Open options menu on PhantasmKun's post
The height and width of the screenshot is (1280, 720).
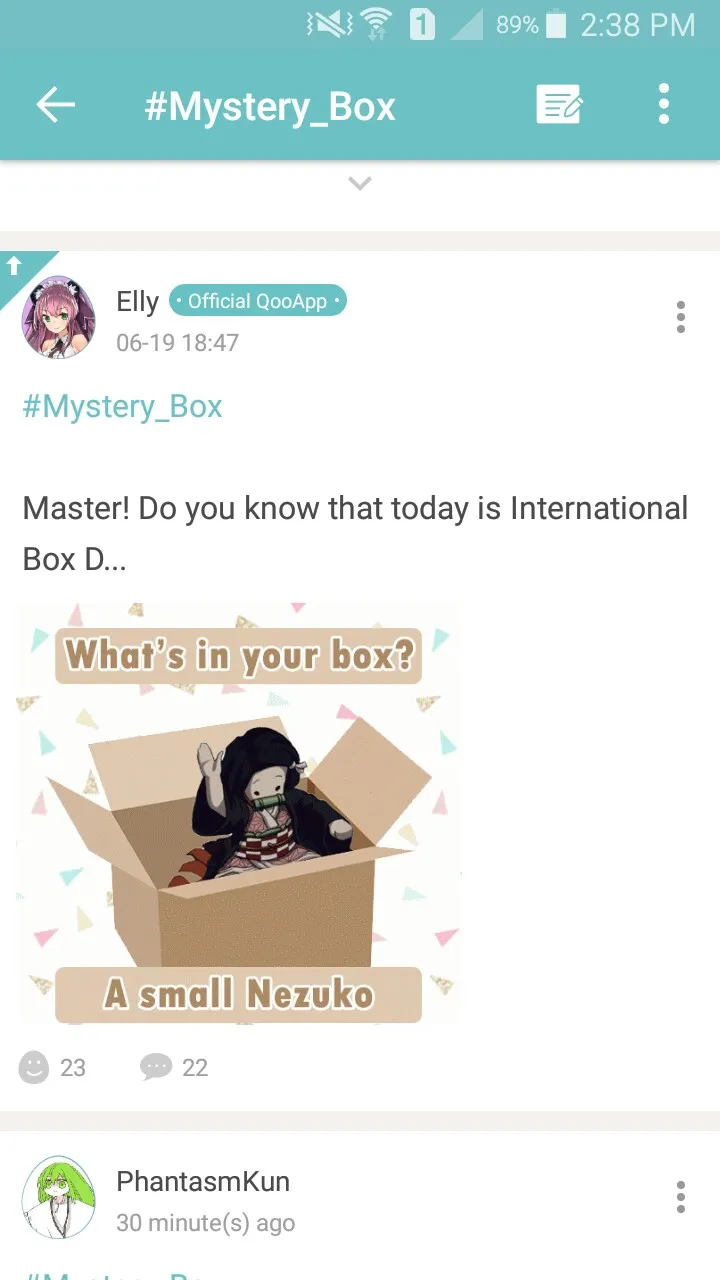click(x=681, y=1197)
